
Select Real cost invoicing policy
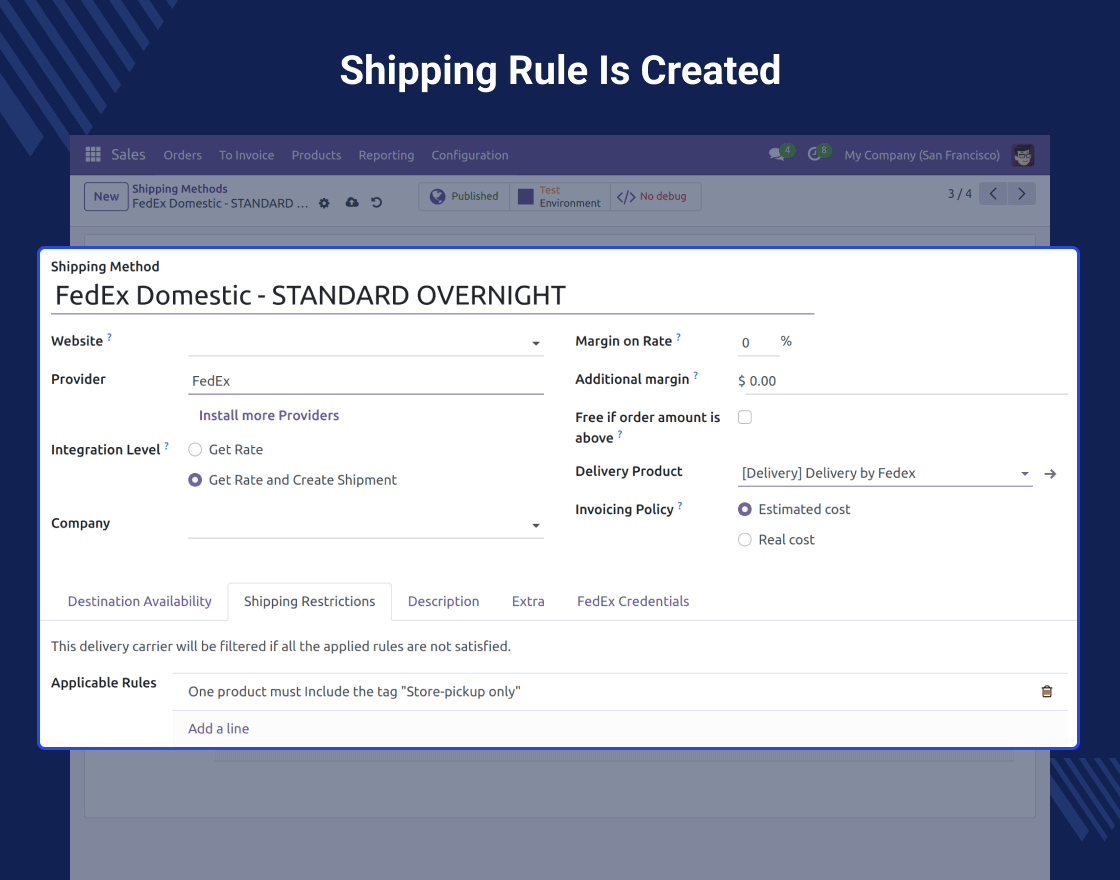coord(745,540)
